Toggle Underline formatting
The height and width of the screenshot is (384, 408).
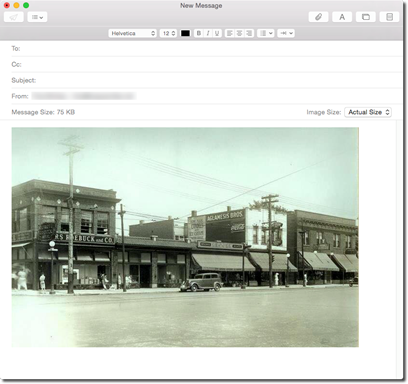[x=217, y=33]
